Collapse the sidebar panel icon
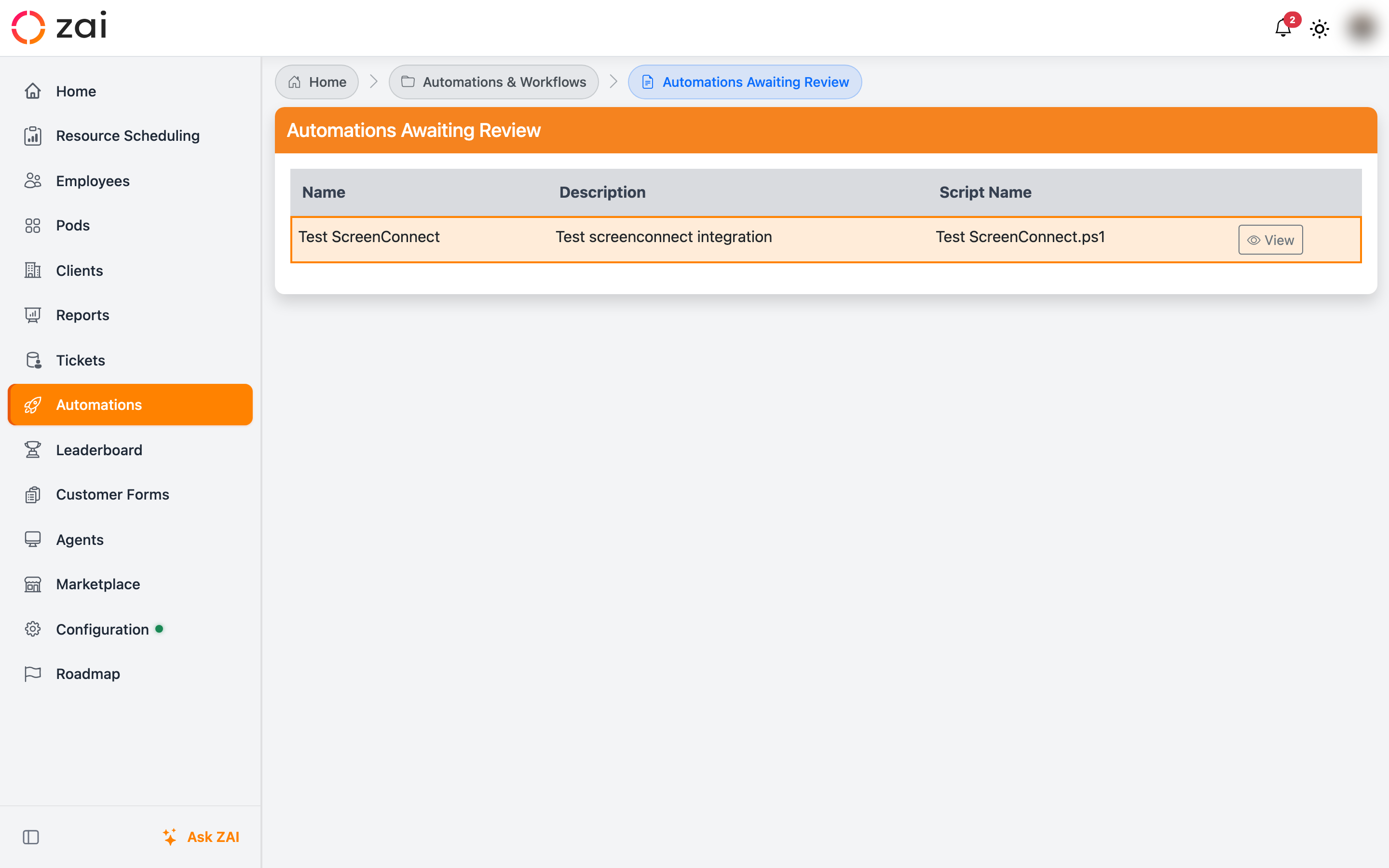 pos(31,838)
